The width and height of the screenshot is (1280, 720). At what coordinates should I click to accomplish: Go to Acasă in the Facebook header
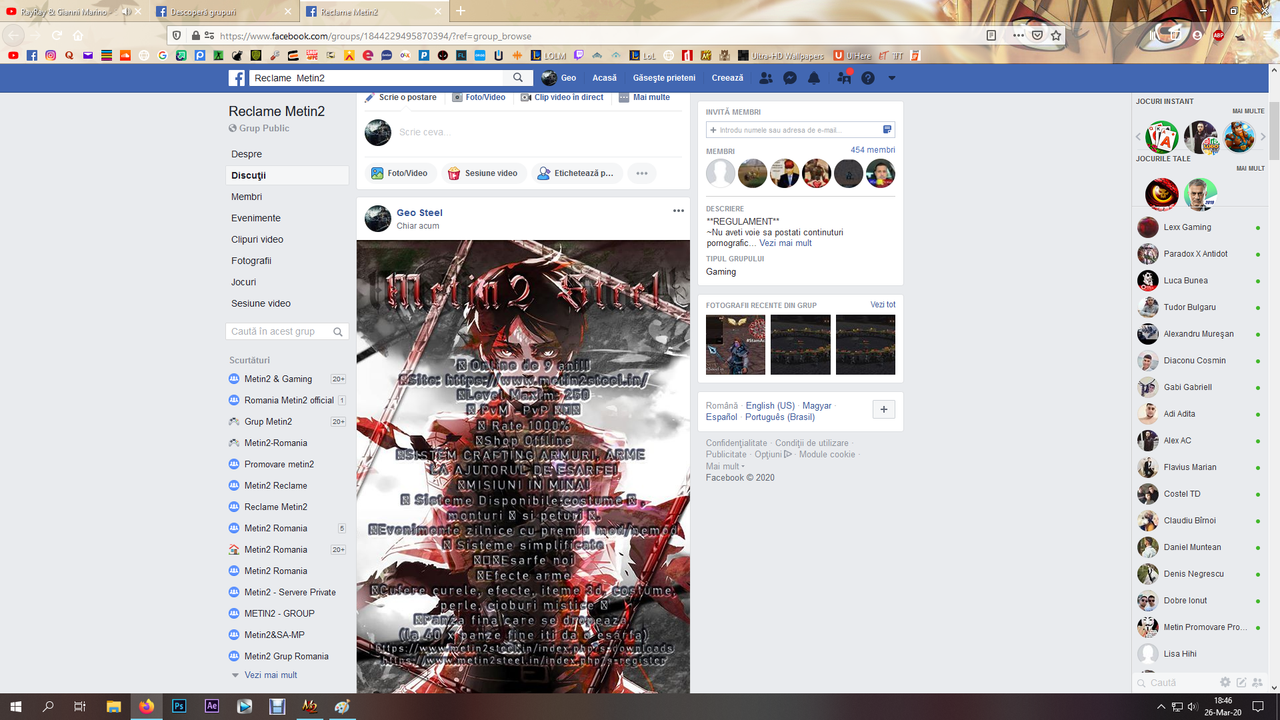tap(604, 78)
